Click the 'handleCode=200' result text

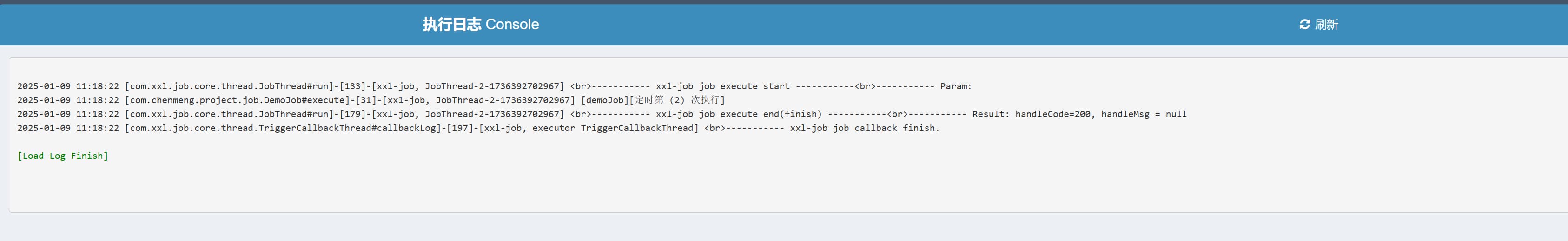pyautogui.click(x=1052, y=114)
